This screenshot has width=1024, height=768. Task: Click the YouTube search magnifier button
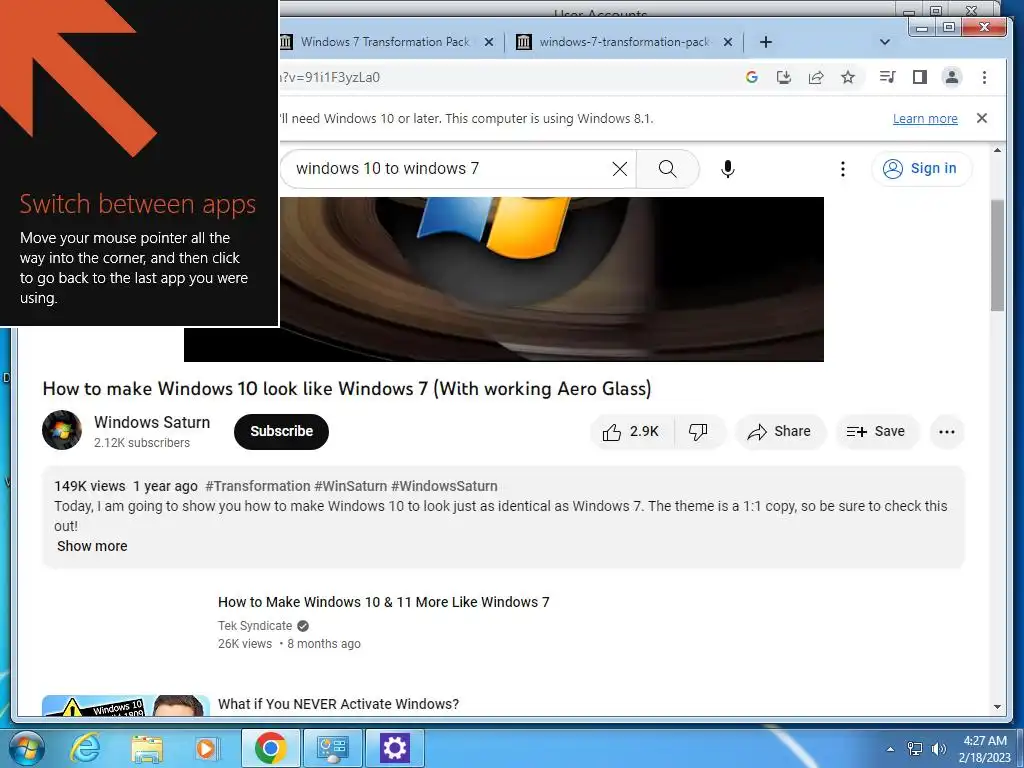667,169
